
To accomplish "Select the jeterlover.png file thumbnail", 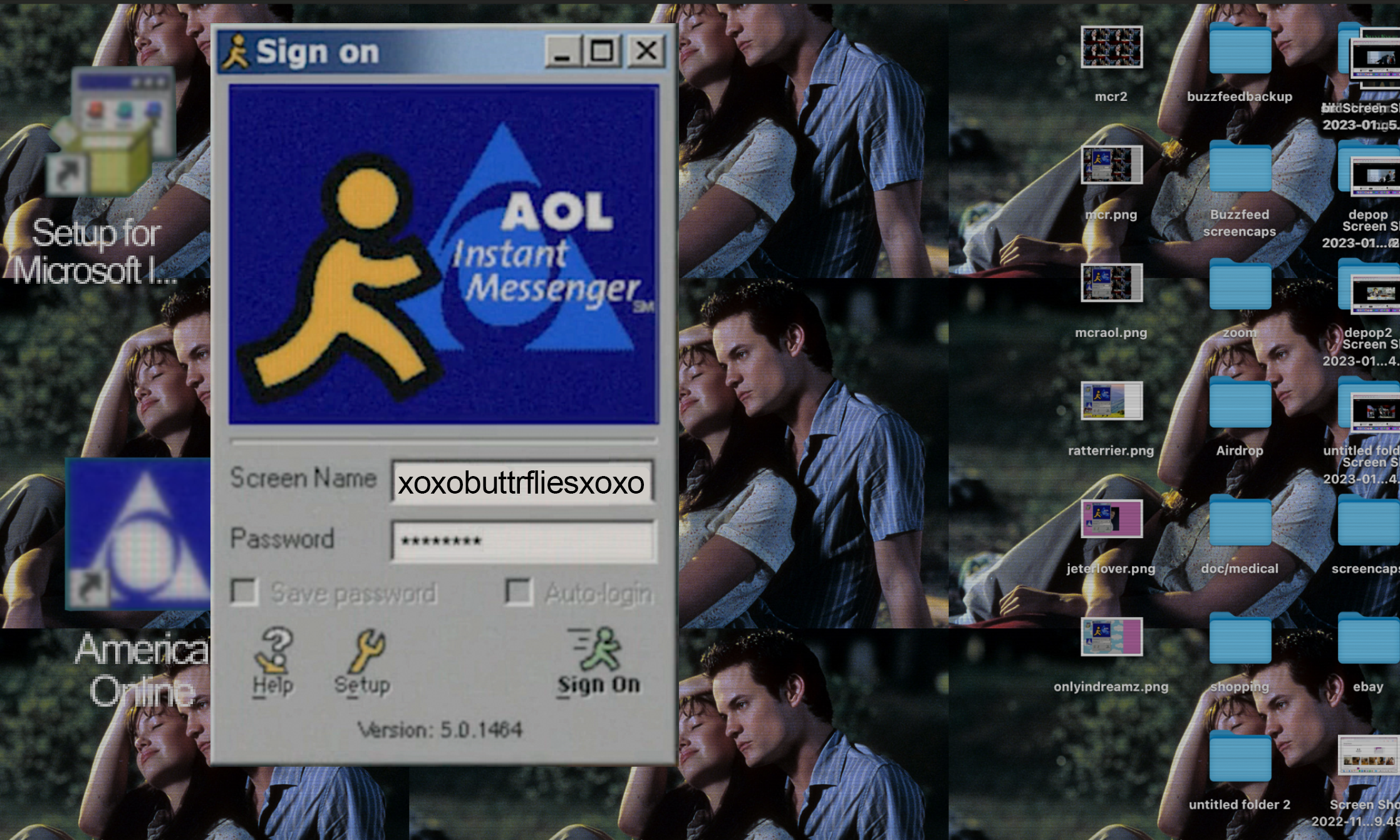I will pyautogui.click(x=1111, y=519).
